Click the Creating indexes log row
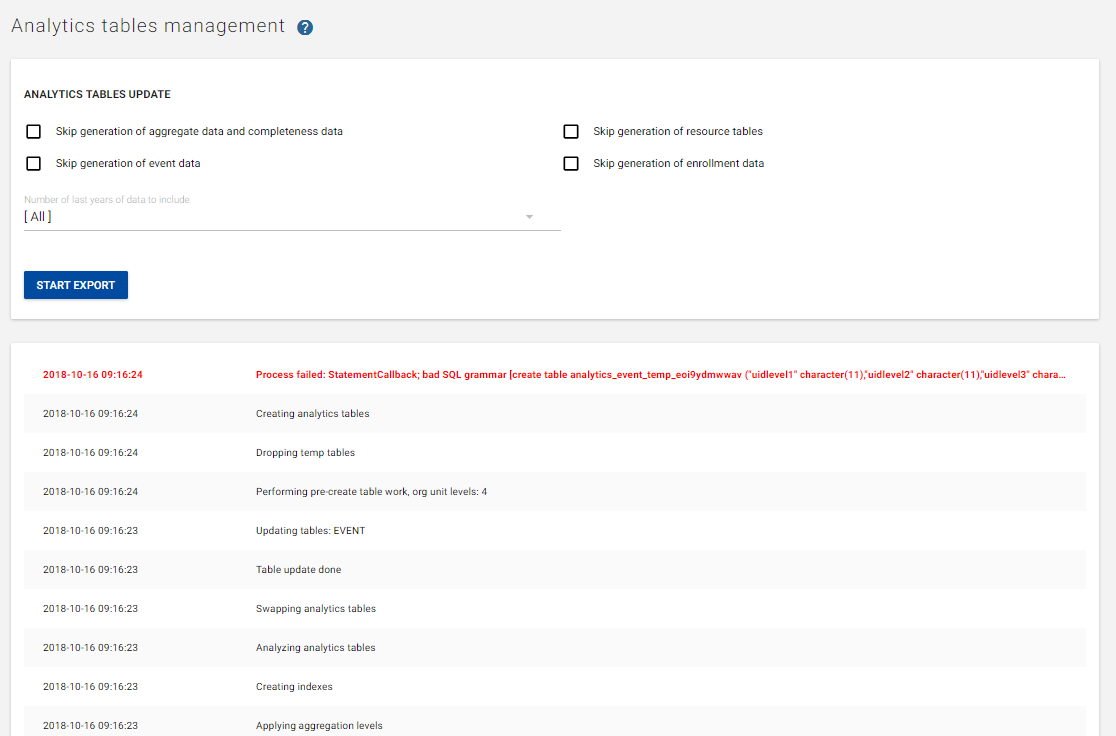Screen dimensions: 1116x736 tap(294, 687)
